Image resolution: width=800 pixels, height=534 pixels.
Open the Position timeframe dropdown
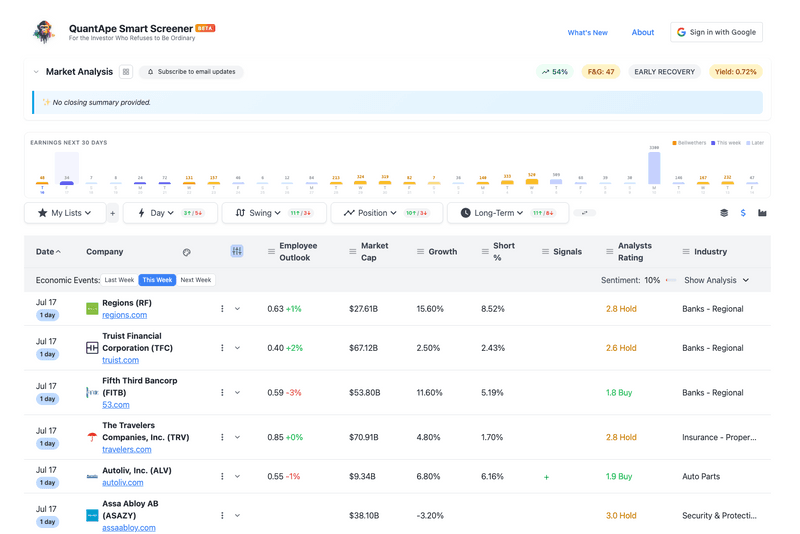(387, 213)
